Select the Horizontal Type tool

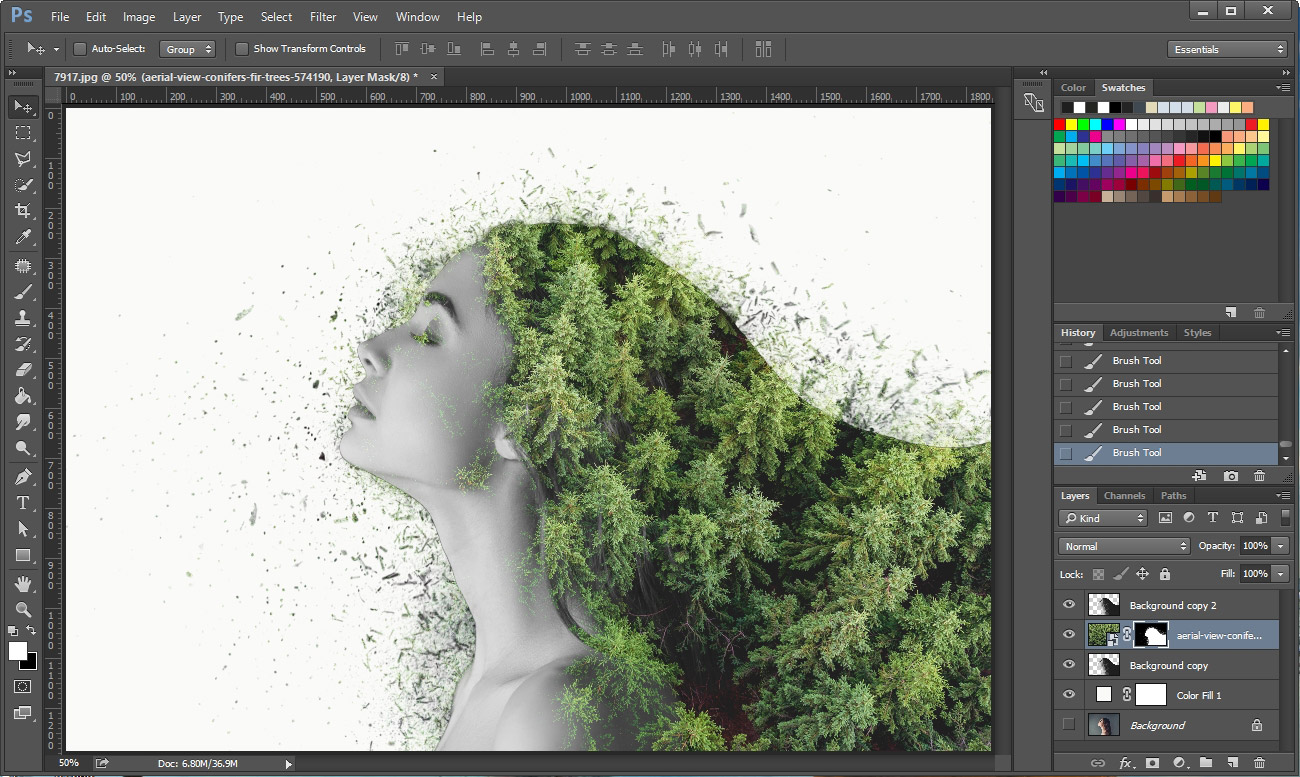pyautogui.click(x=23, y=503)
